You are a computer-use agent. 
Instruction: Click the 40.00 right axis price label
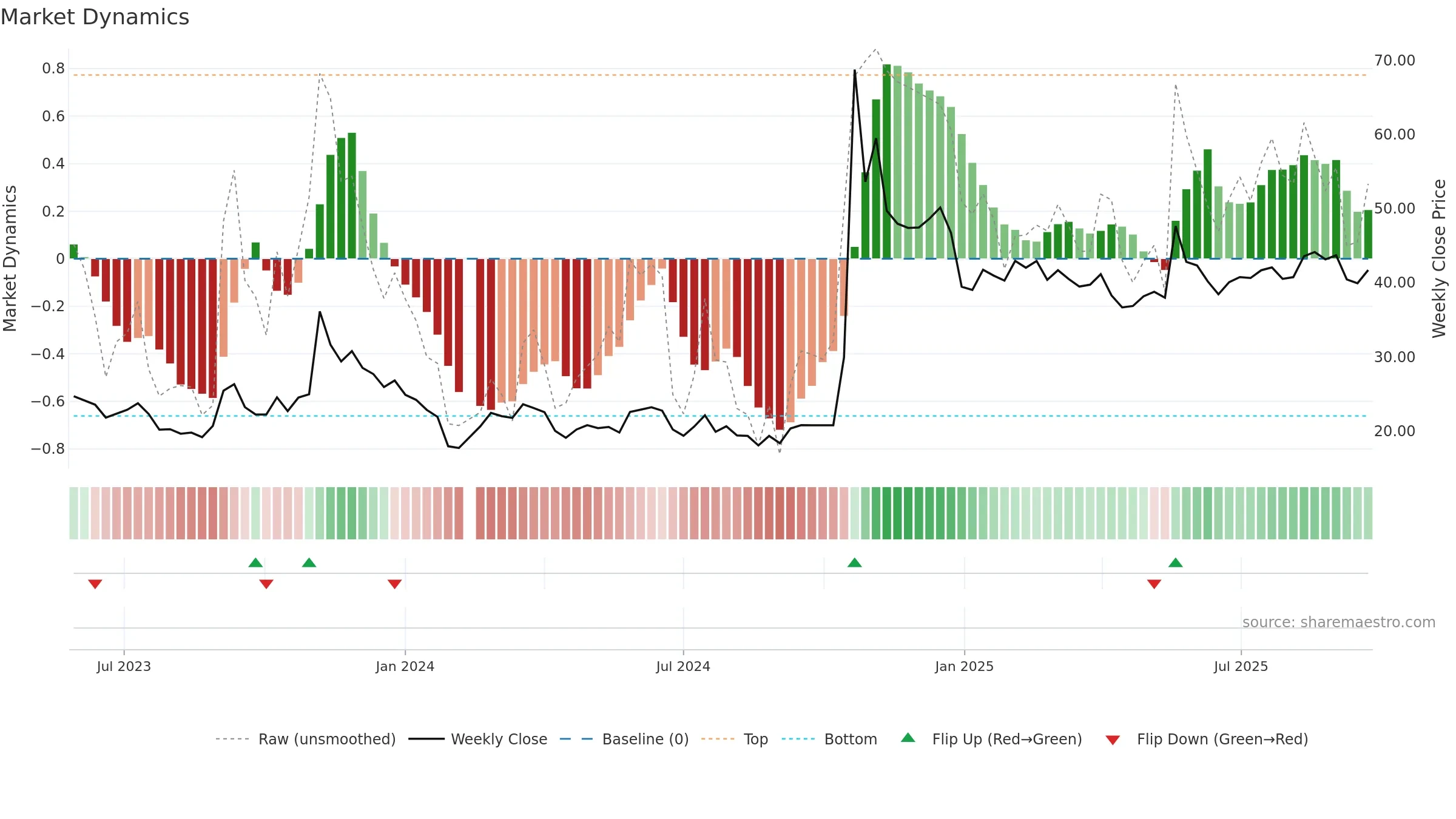pyautogui.click(x=1395, y=283)
